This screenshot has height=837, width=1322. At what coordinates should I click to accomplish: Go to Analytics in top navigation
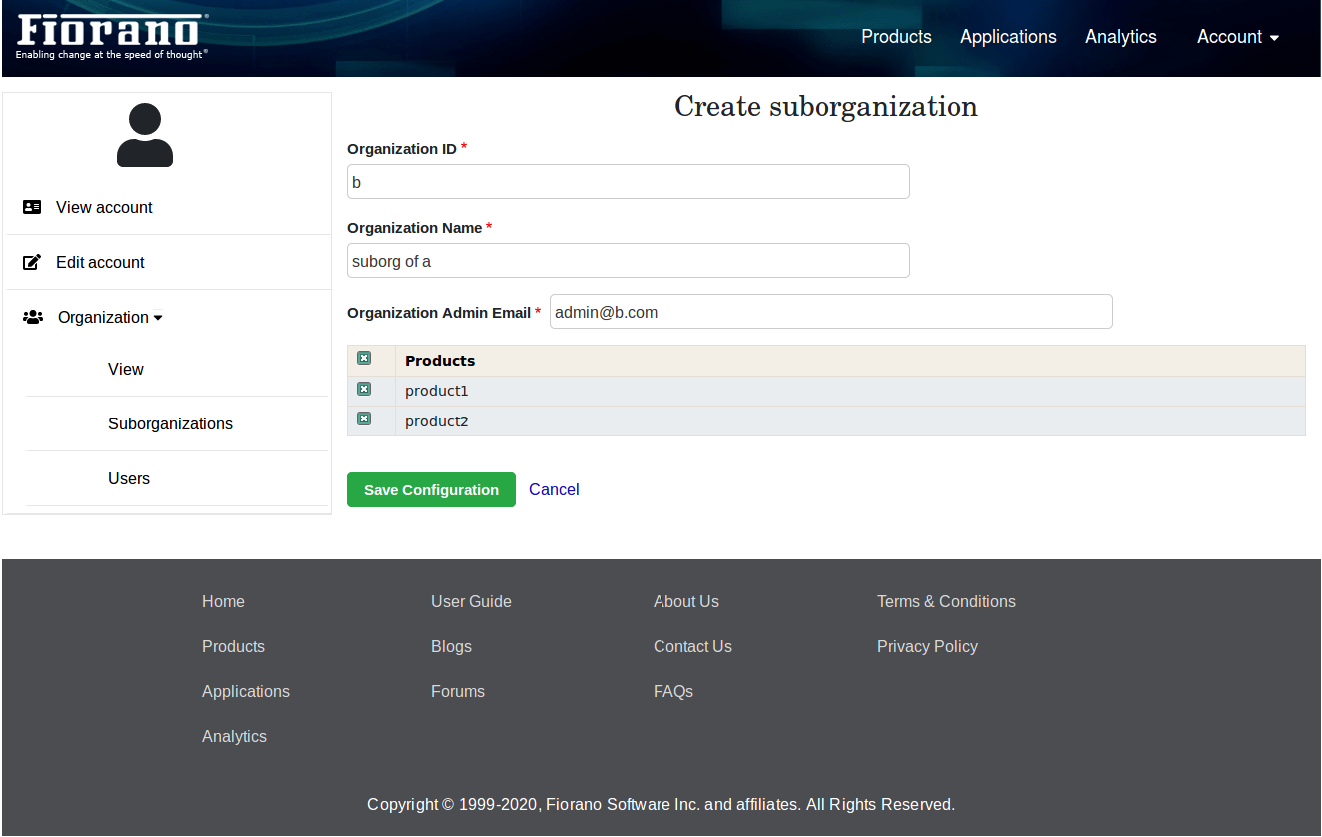tap(1120, 37)
